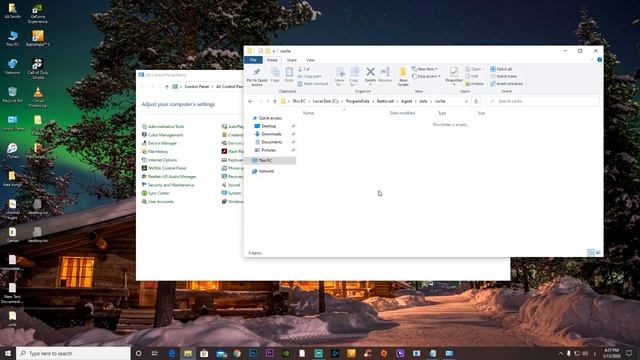Viewport: 640px width, 360px height.
Task: Click the Rename button in ribbon
Action: pyautogui.click(x=385, y=75)
